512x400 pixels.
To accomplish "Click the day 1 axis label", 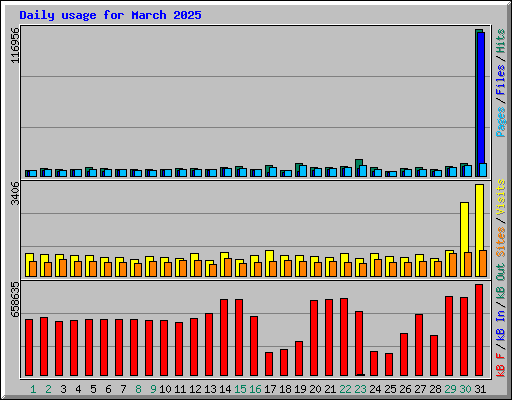I will pyautogui.click(x=33, y=389).
